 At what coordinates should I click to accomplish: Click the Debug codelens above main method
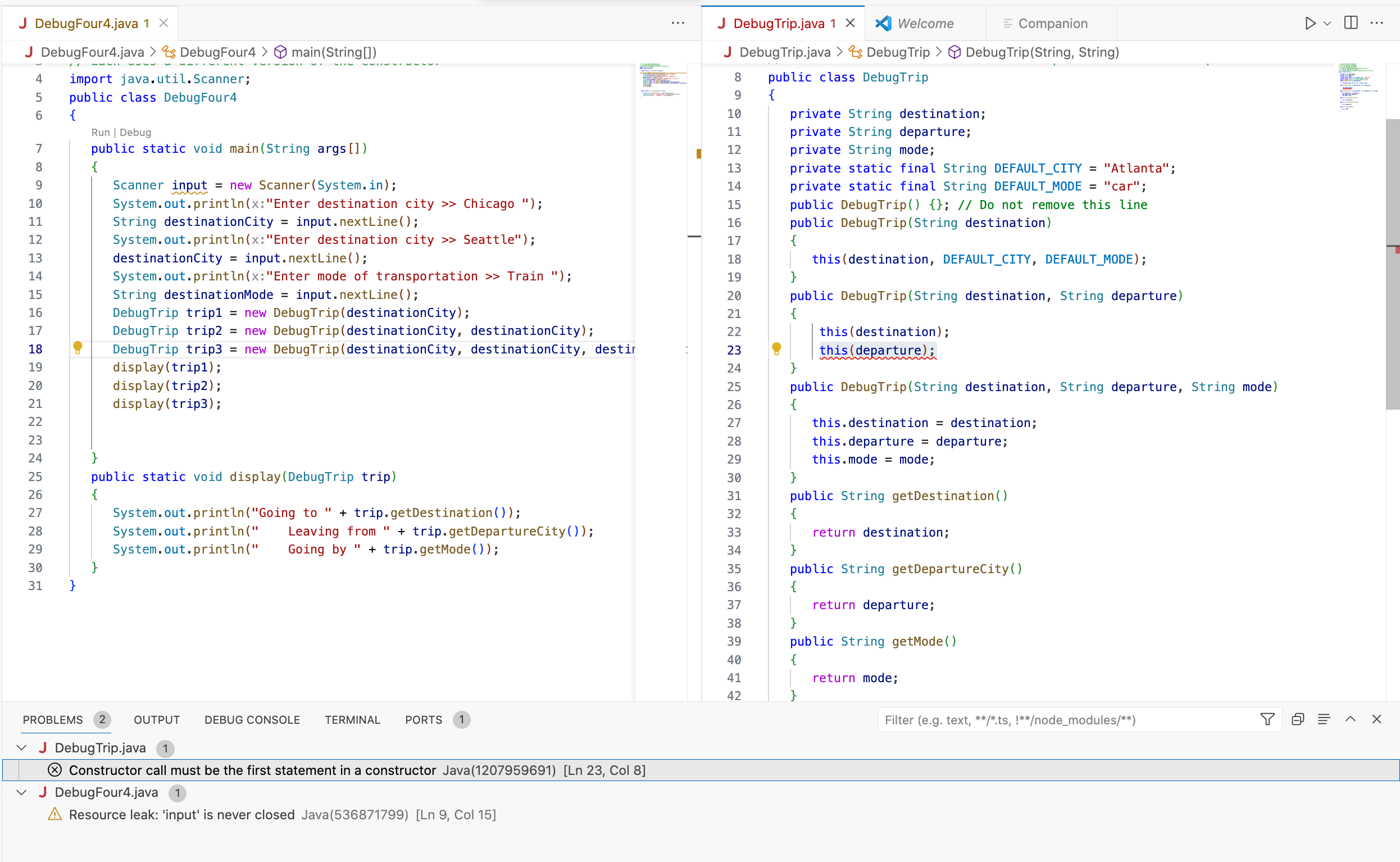(x=136, y=131)
